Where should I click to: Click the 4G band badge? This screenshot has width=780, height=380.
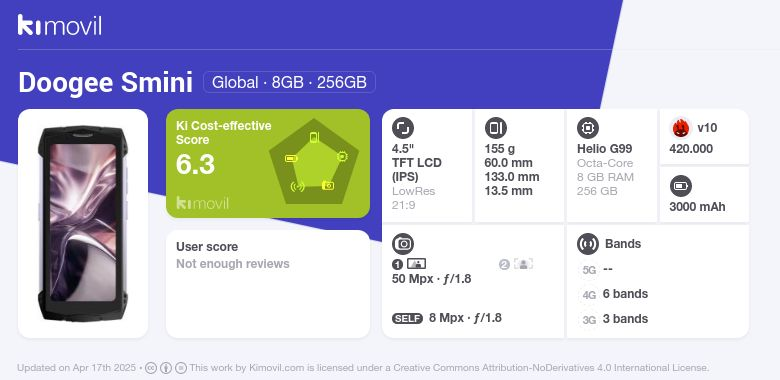pos(589,295)
